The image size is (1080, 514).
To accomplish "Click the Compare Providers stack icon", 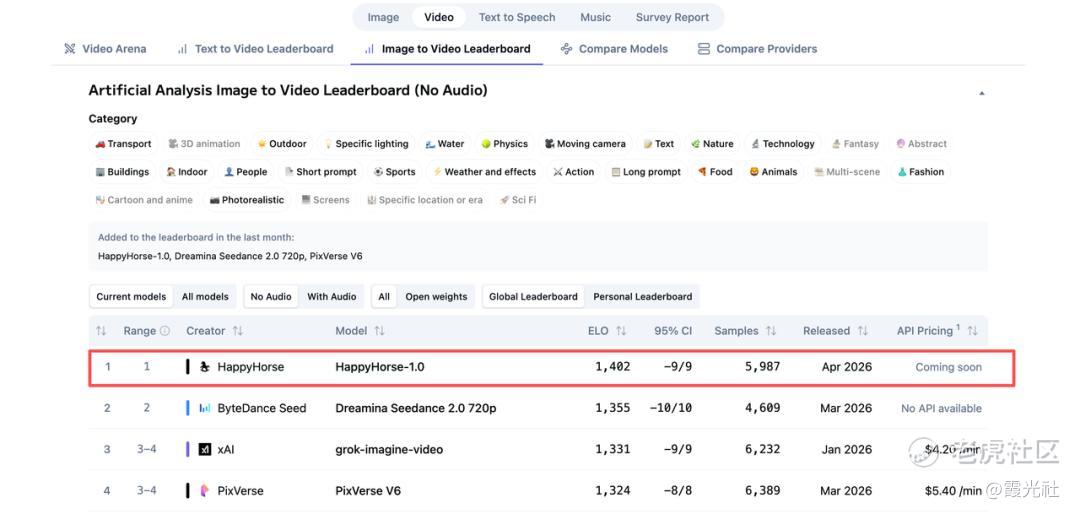I will (704, 49).
